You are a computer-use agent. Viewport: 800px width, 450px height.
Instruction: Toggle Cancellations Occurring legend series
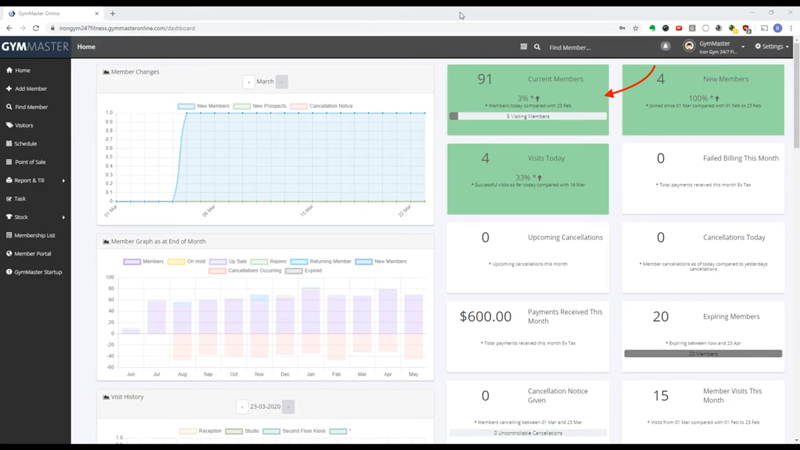click(245, 270)
